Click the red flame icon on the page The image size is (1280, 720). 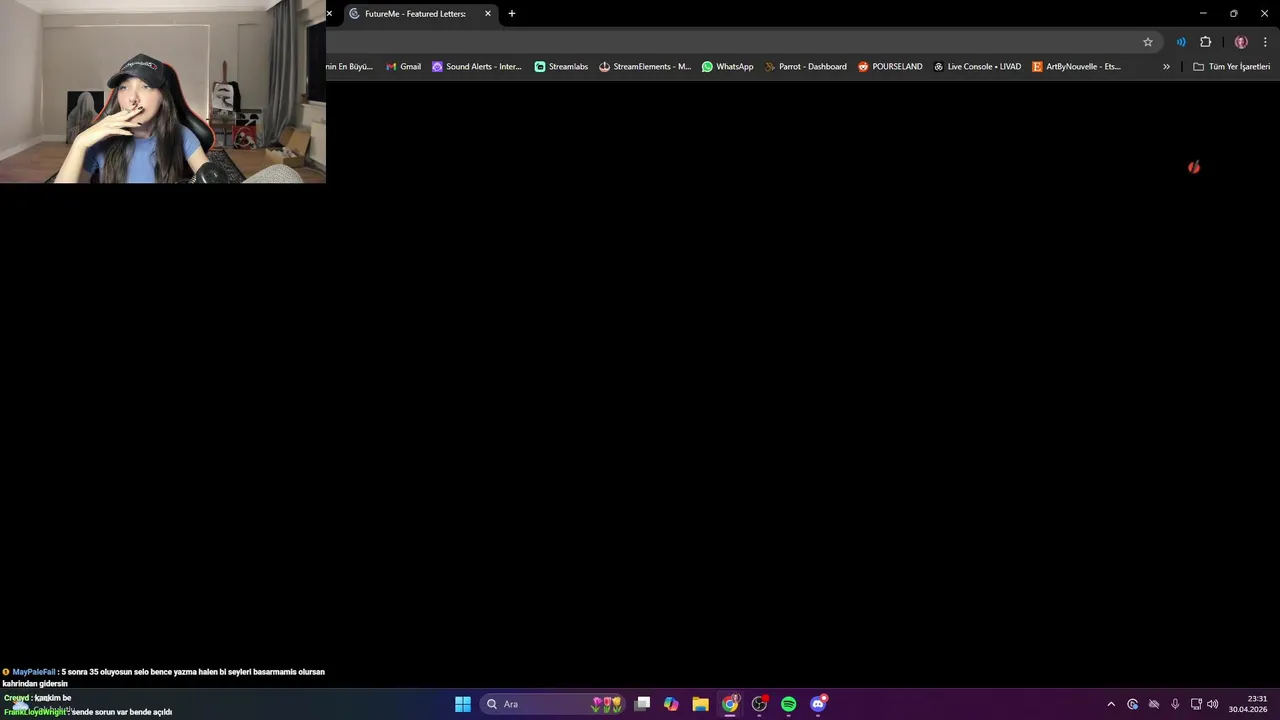point(1193,167)
